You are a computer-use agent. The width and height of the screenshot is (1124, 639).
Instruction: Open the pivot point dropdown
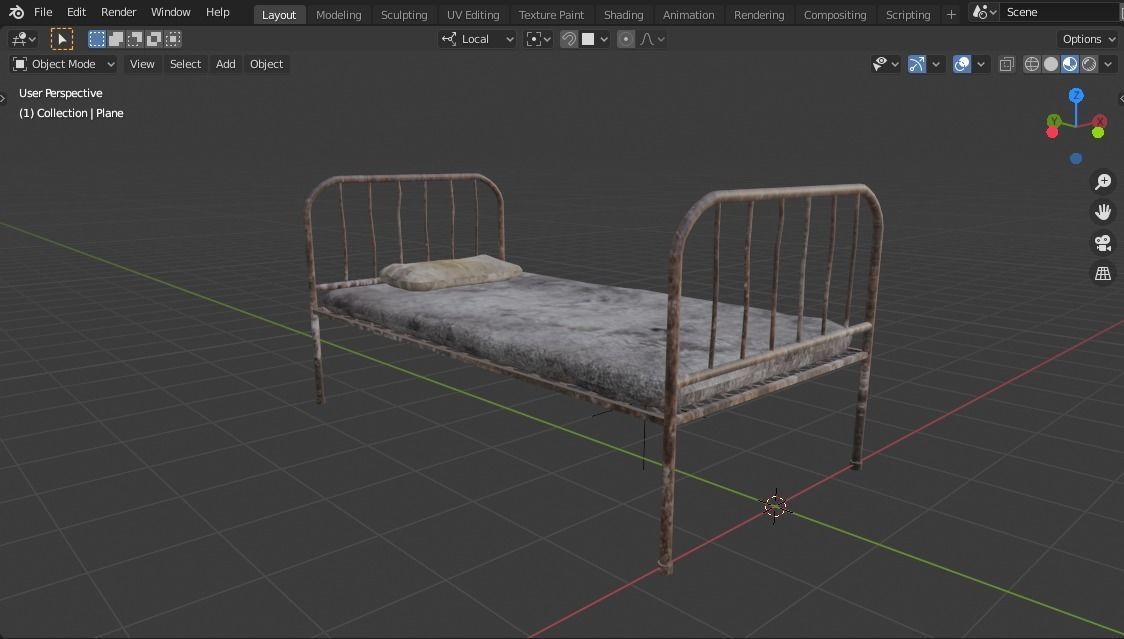(x=538, y=39)
